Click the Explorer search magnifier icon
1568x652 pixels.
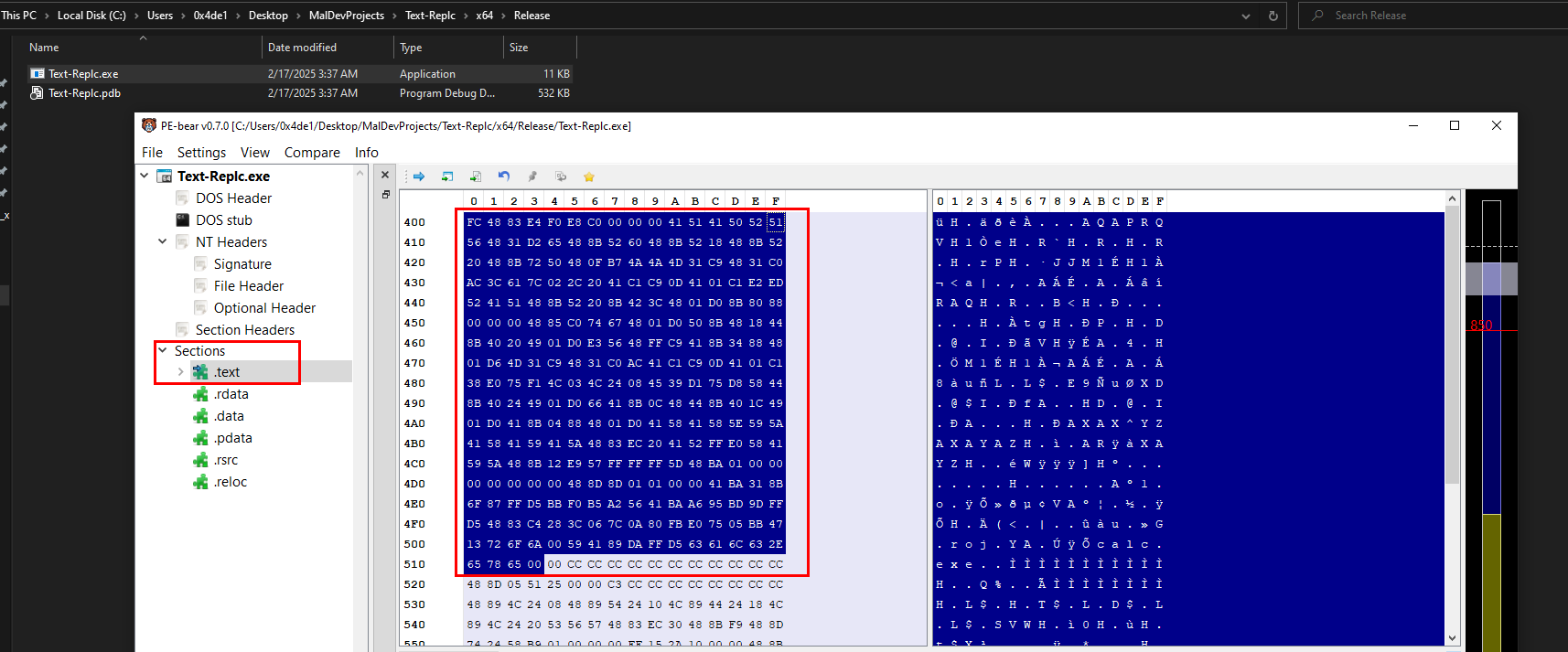1317,16
